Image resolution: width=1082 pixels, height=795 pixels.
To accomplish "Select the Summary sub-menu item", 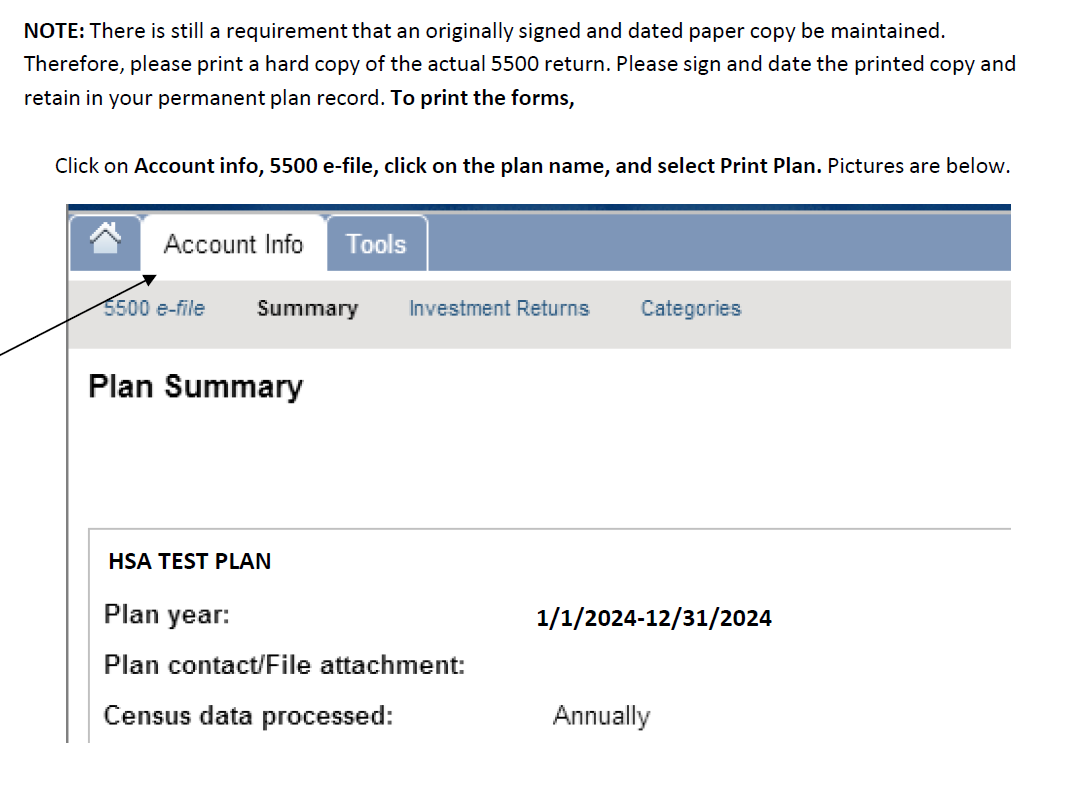I will [307, 308].
